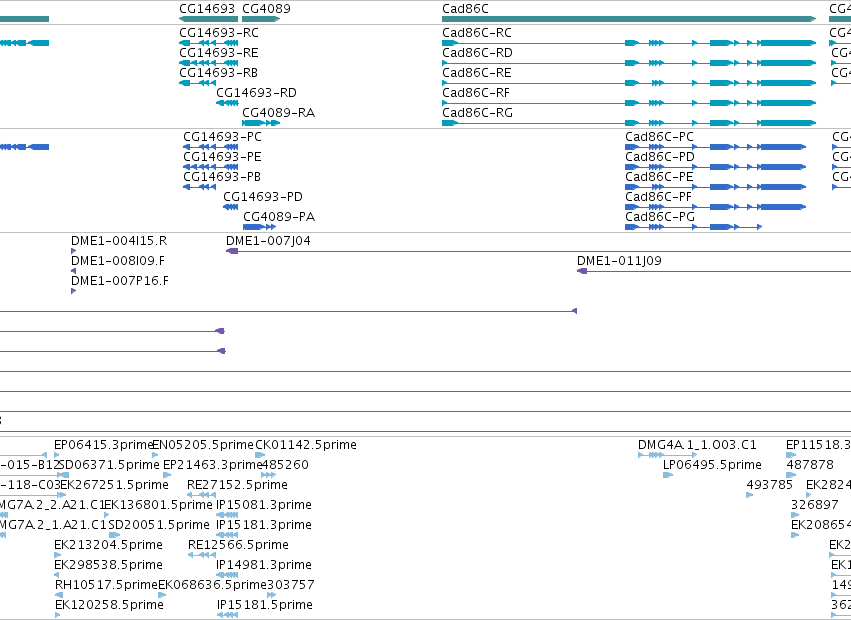This screenshot has height=620, width=851.
Task: Open transcript CG14693-RD
Action: [256, 93]
